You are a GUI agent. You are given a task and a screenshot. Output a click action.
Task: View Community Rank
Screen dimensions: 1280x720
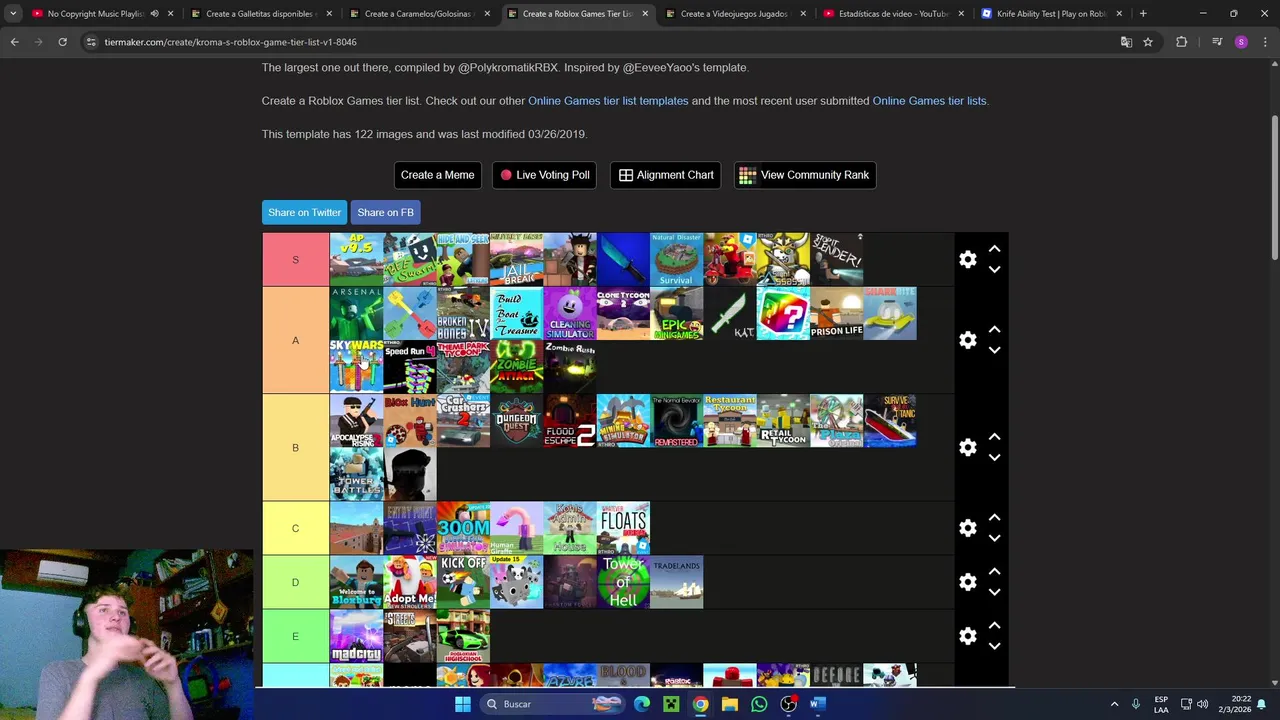point(805,175)
